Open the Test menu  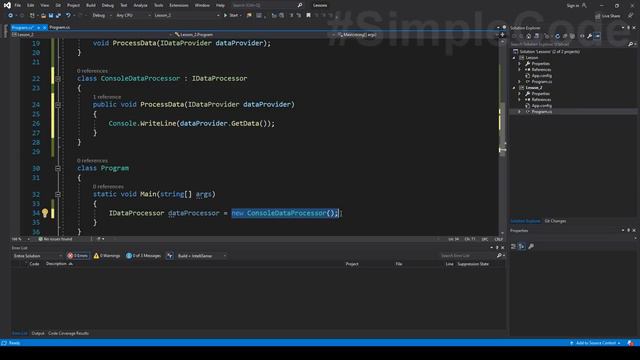pos(124,5)
